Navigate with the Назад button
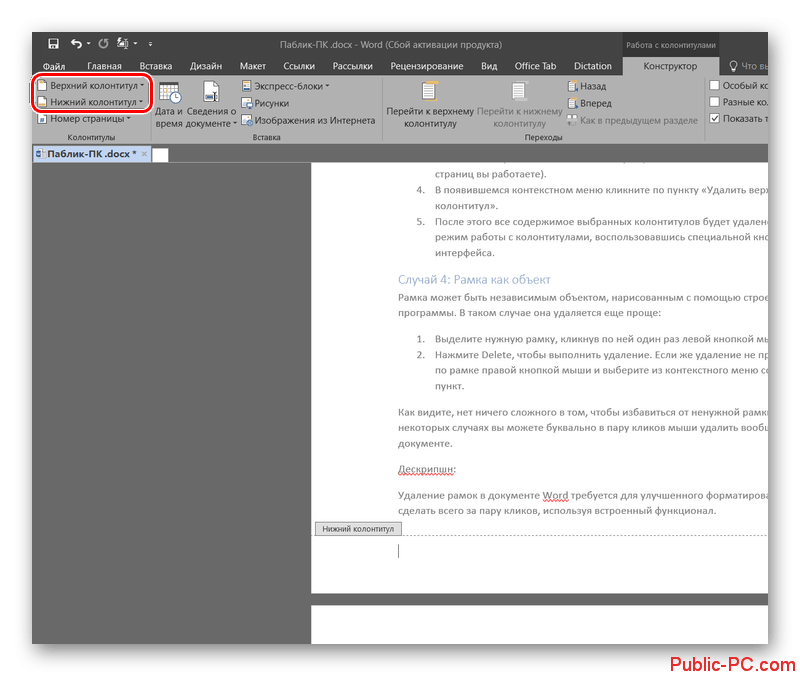800x676 pixels. click(587, 86)
